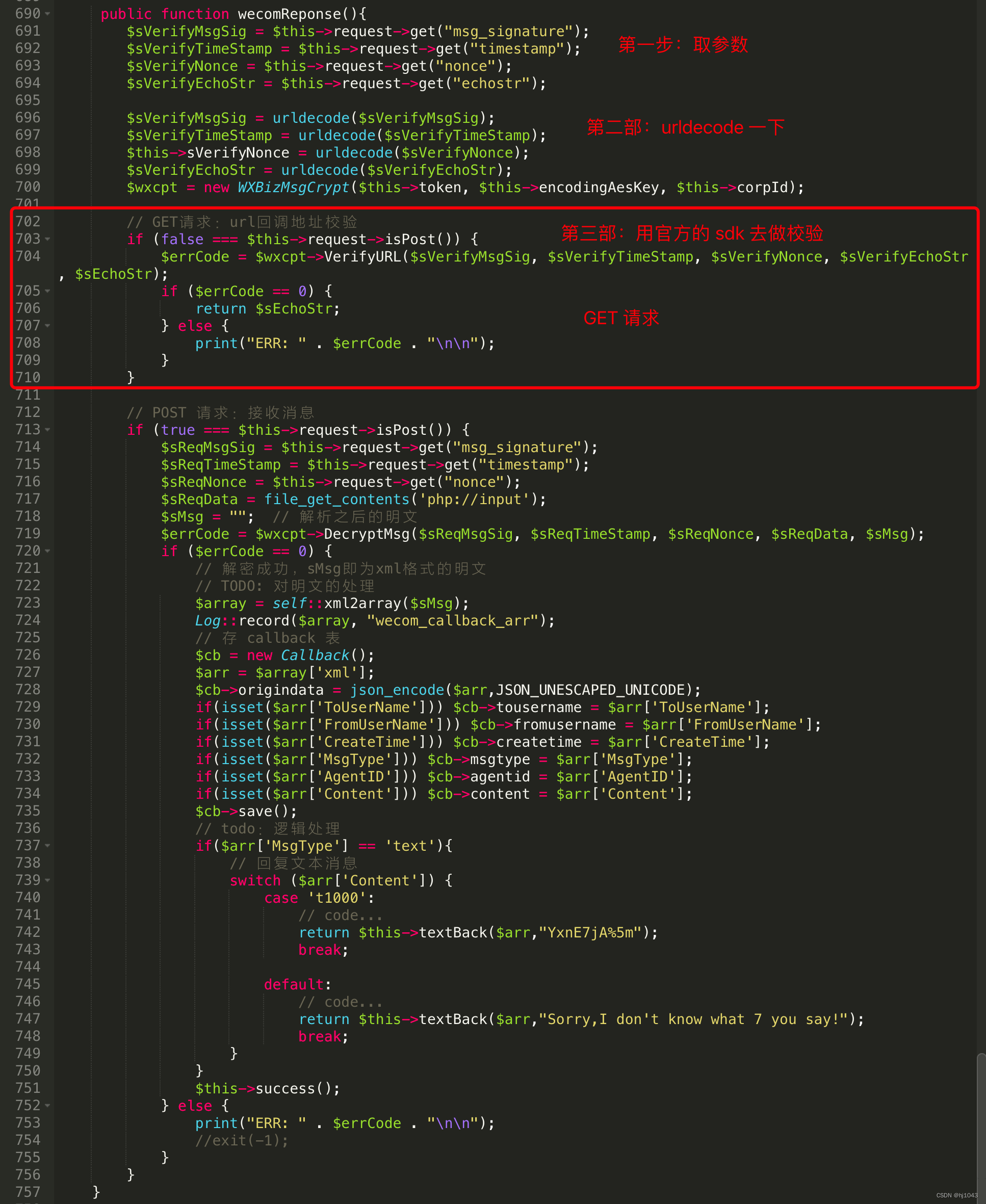
Task: Click the VerifyURL method call
Action: [362, 257]
